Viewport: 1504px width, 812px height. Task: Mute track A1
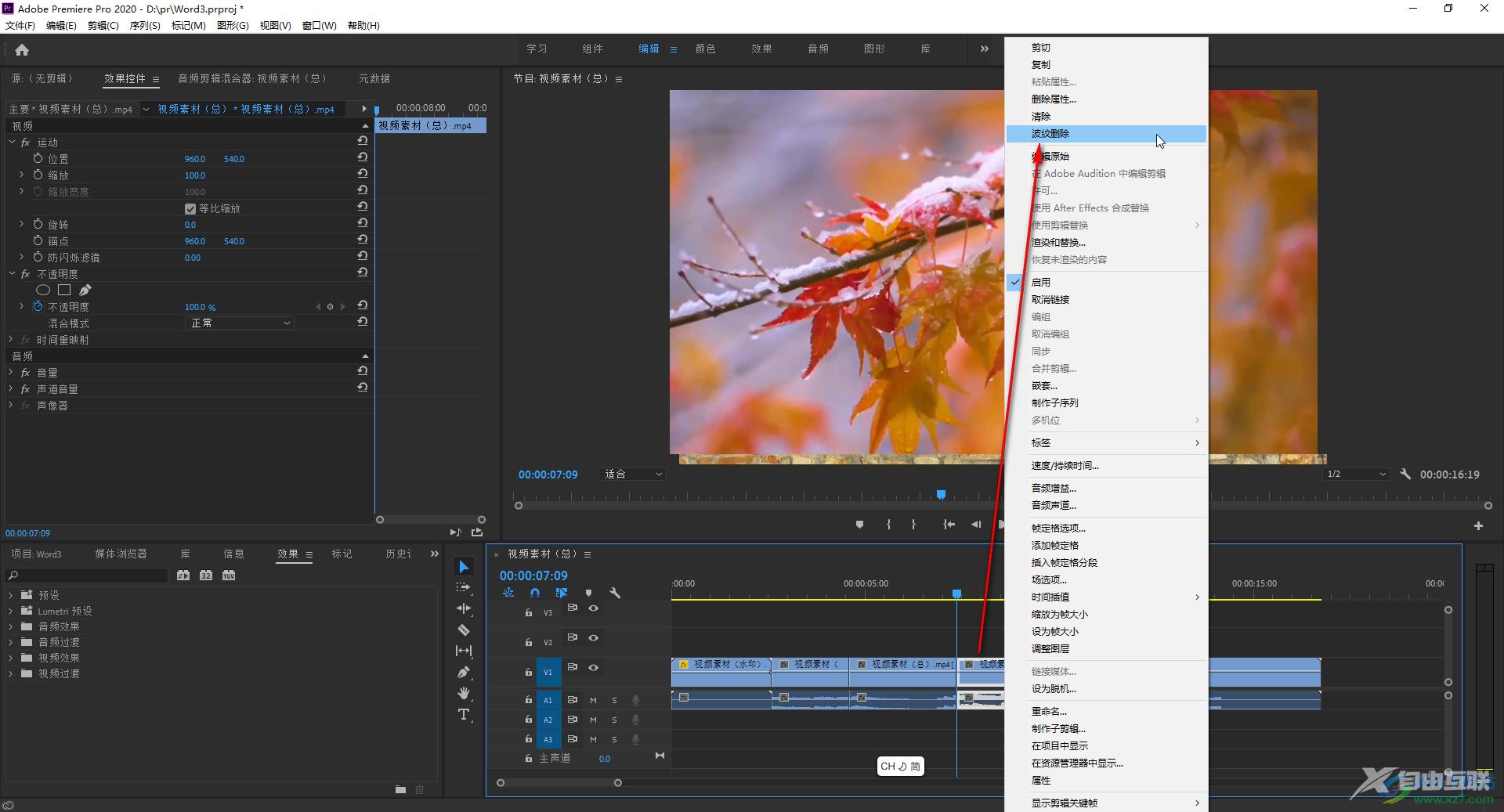(593, 700)
